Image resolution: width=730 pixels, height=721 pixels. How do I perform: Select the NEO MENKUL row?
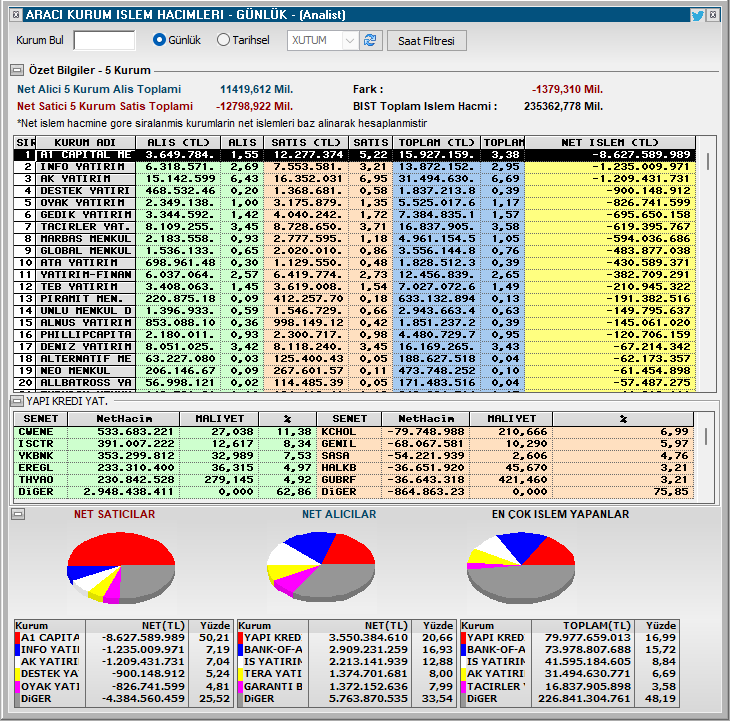pyautogui.click(x=355, y=371)
